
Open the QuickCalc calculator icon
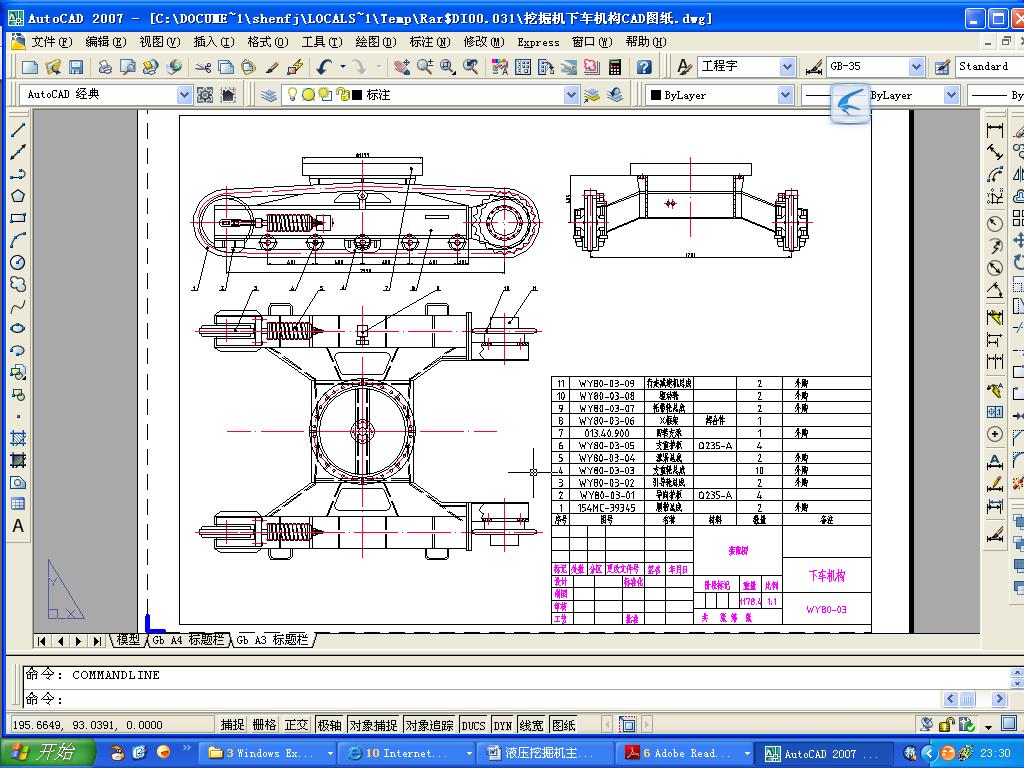click(x=615, y=67)
